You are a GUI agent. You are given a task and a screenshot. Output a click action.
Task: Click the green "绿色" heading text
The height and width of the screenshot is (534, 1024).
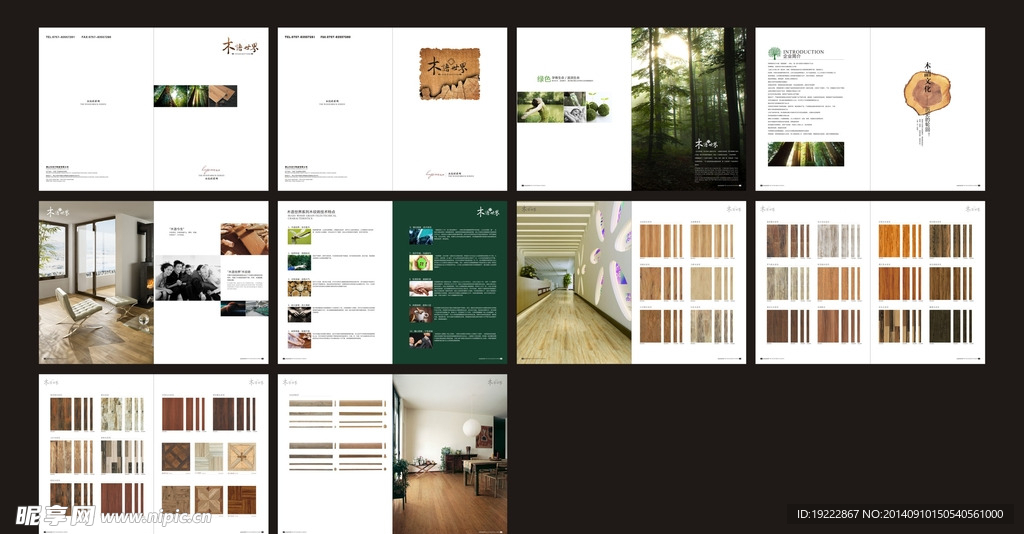coord(543,79)
